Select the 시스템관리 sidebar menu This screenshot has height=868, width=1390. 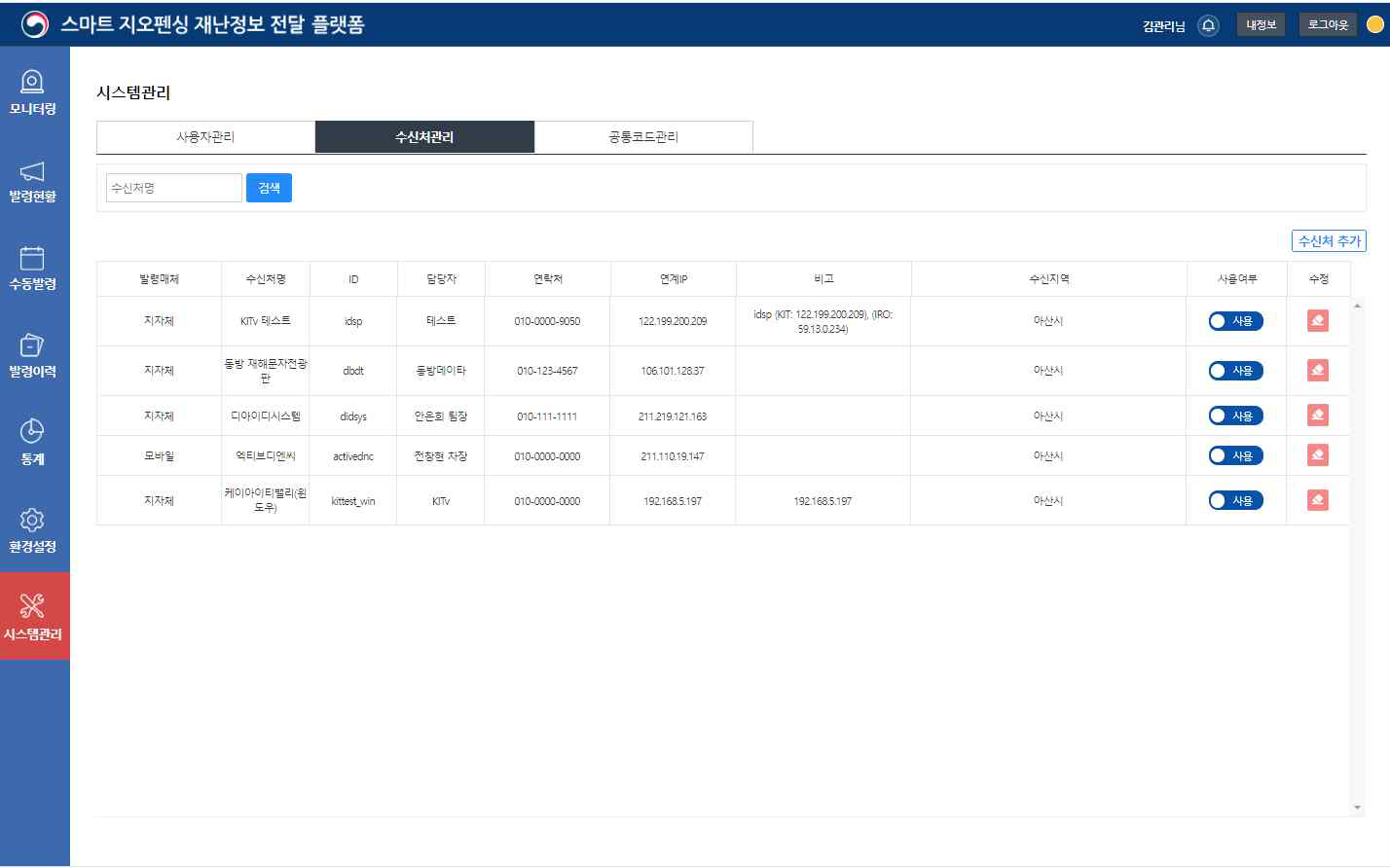33,616
